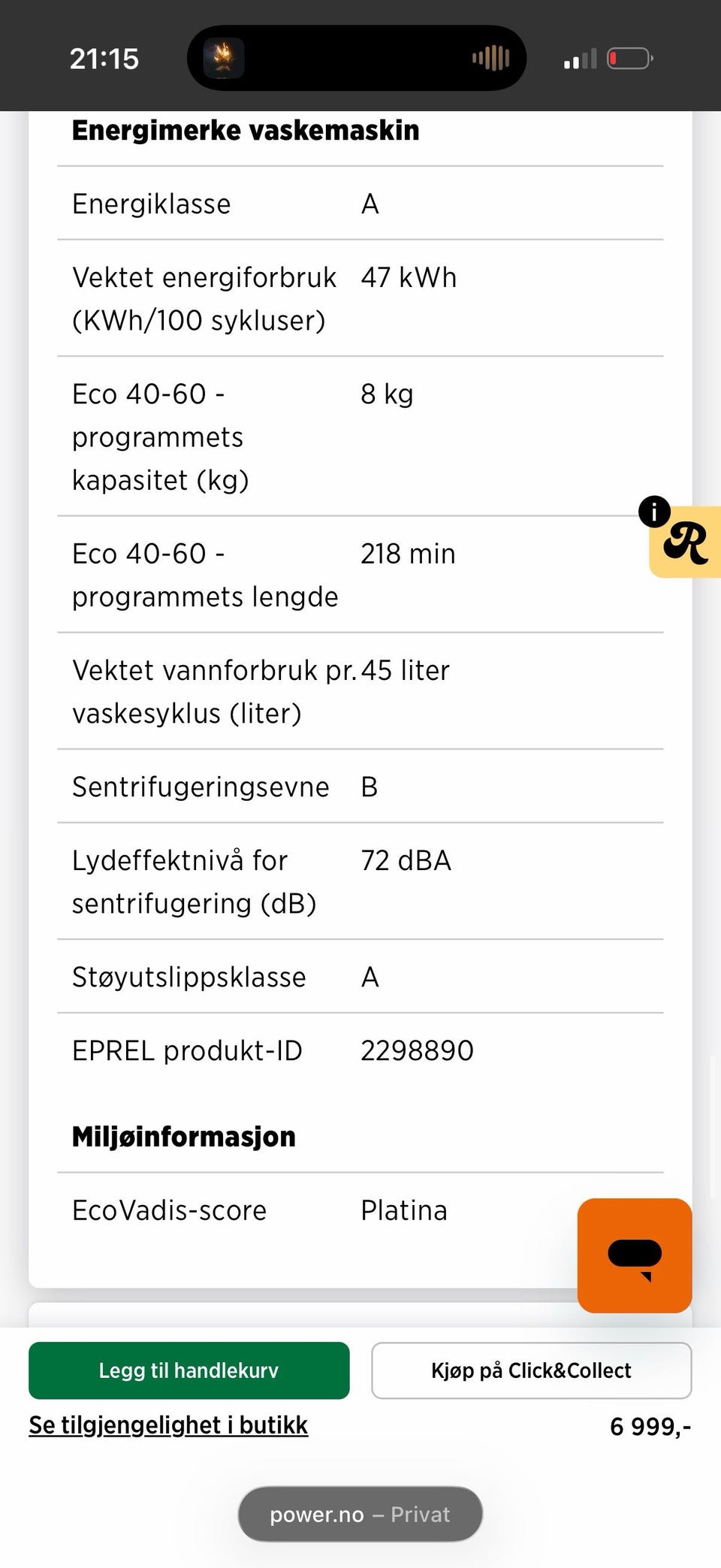Open the Se tilgjengelighet i butikk link
This screenshot has width=721, height=1568.
point(168,1425)
